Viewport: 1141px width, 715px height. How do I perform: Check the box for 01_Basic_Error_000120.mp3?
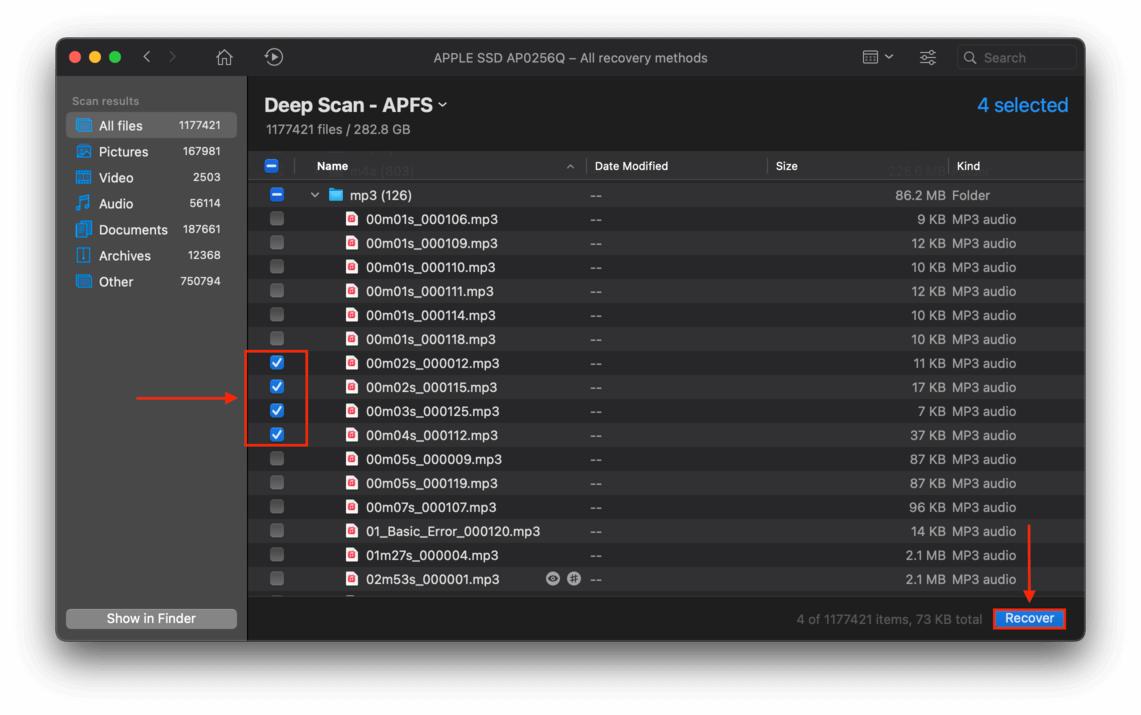277,530
